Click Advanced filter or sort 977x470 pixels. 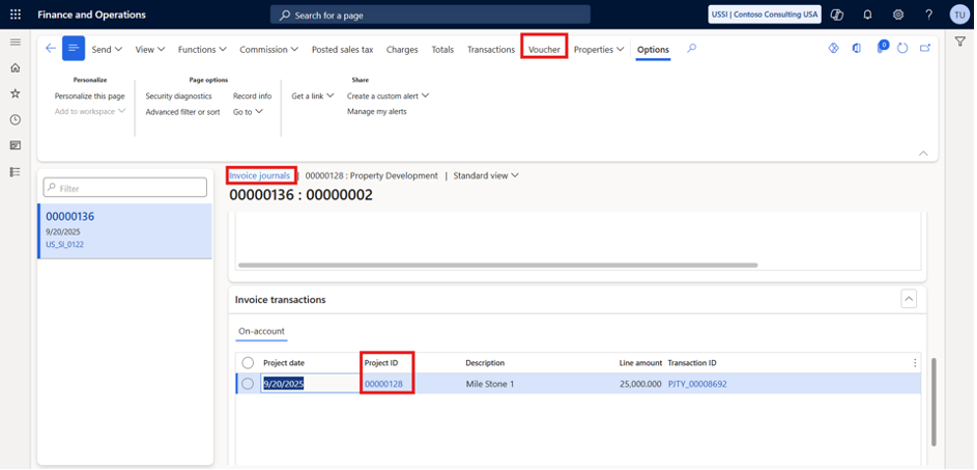tap(183, 112)
